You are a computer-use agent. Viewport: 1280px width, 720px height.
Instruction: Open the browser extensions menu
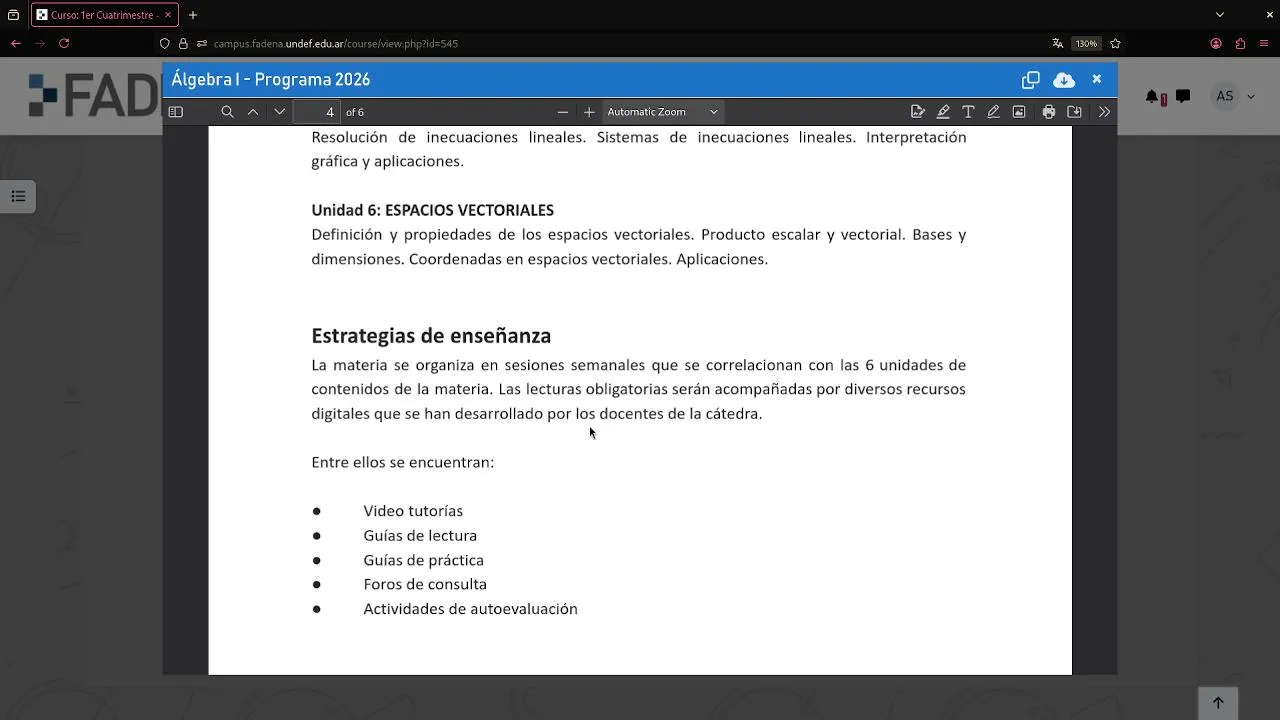point(1240,43)
